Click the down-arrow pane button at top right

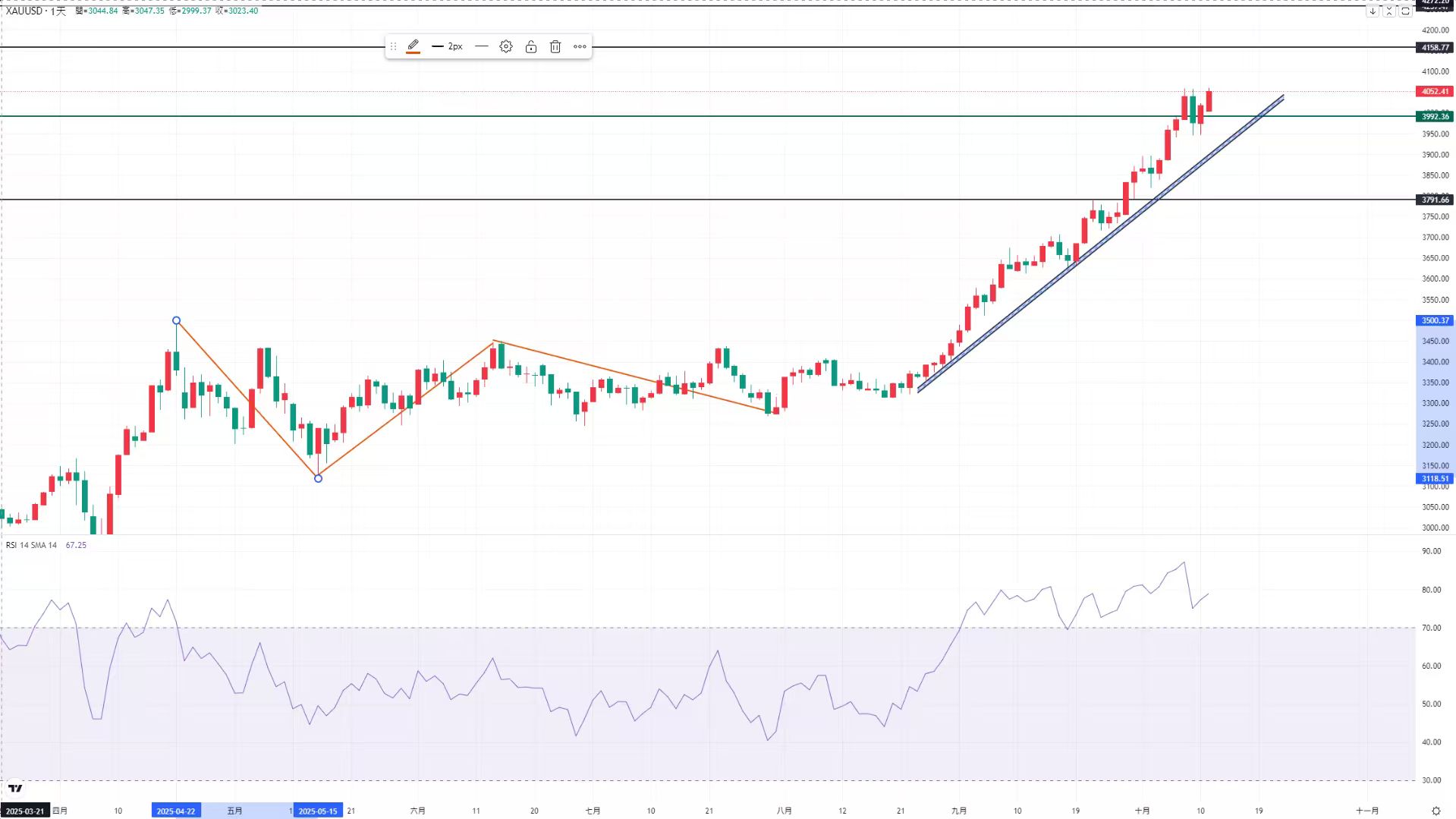coord(1373,11)
